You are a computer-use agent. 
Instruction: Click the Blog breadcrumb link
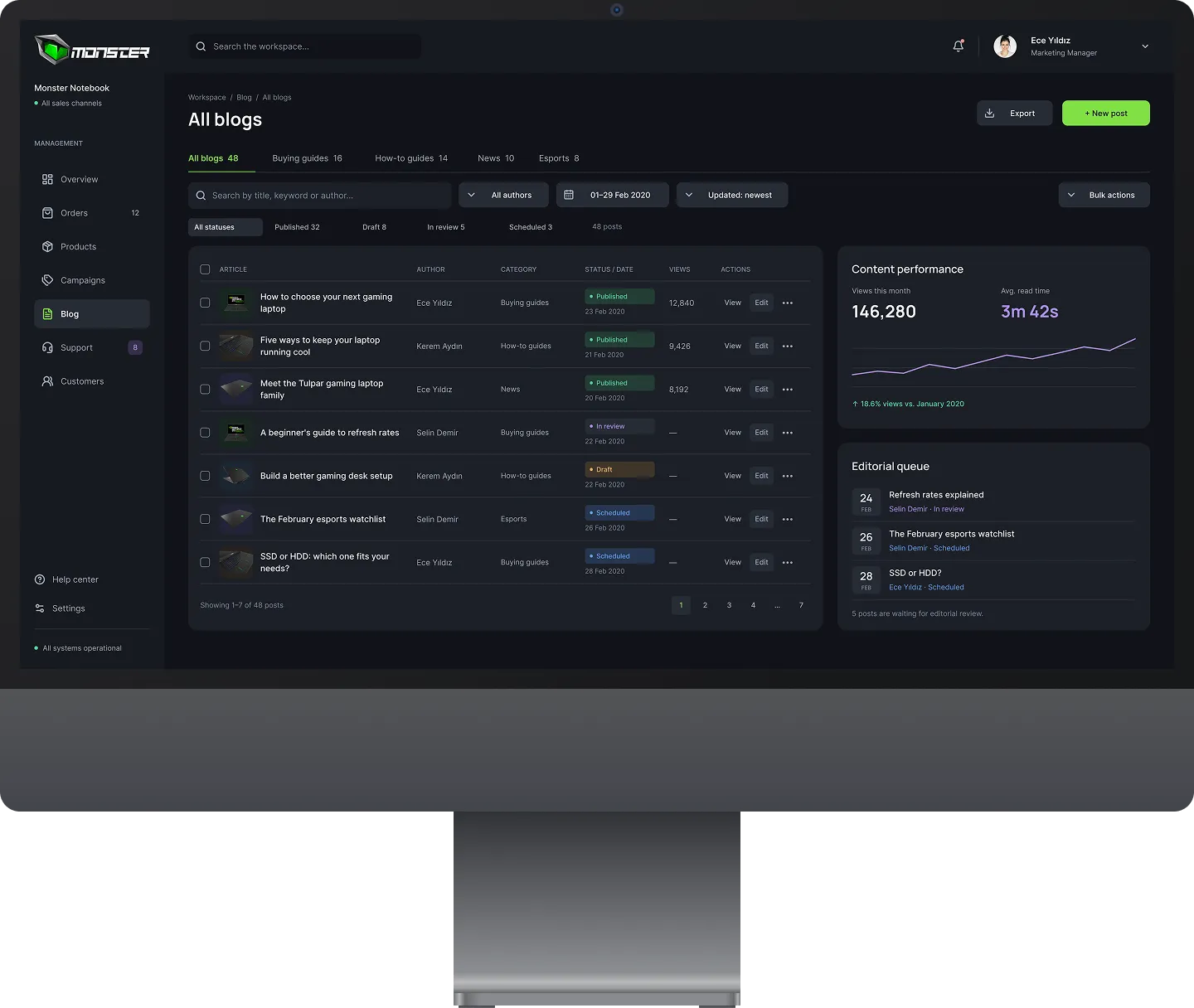click(244, 97)
